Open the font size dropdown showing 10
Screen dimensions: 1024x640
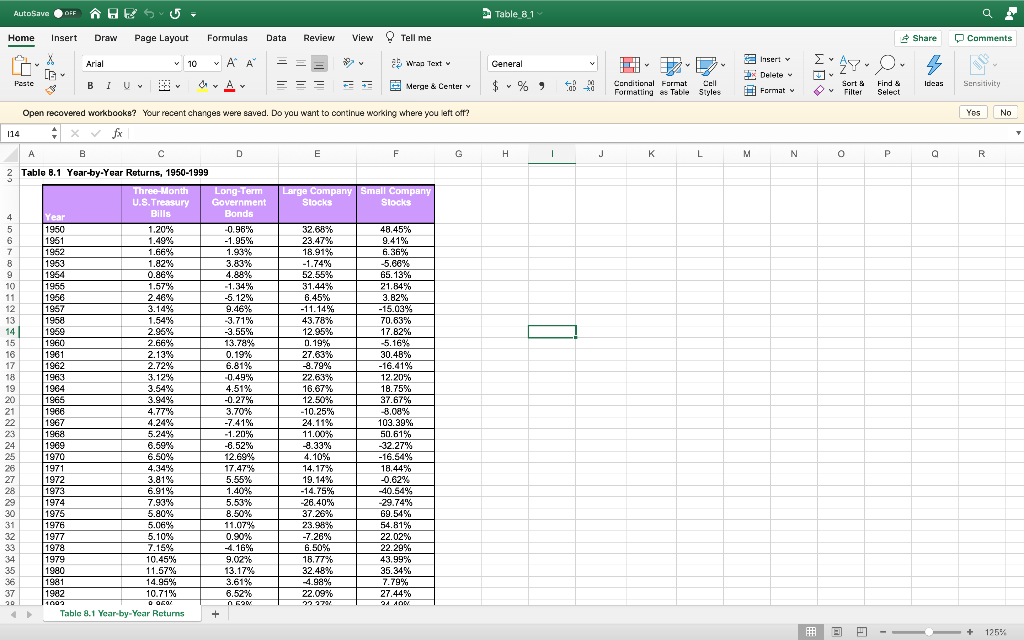click(216, 63)
